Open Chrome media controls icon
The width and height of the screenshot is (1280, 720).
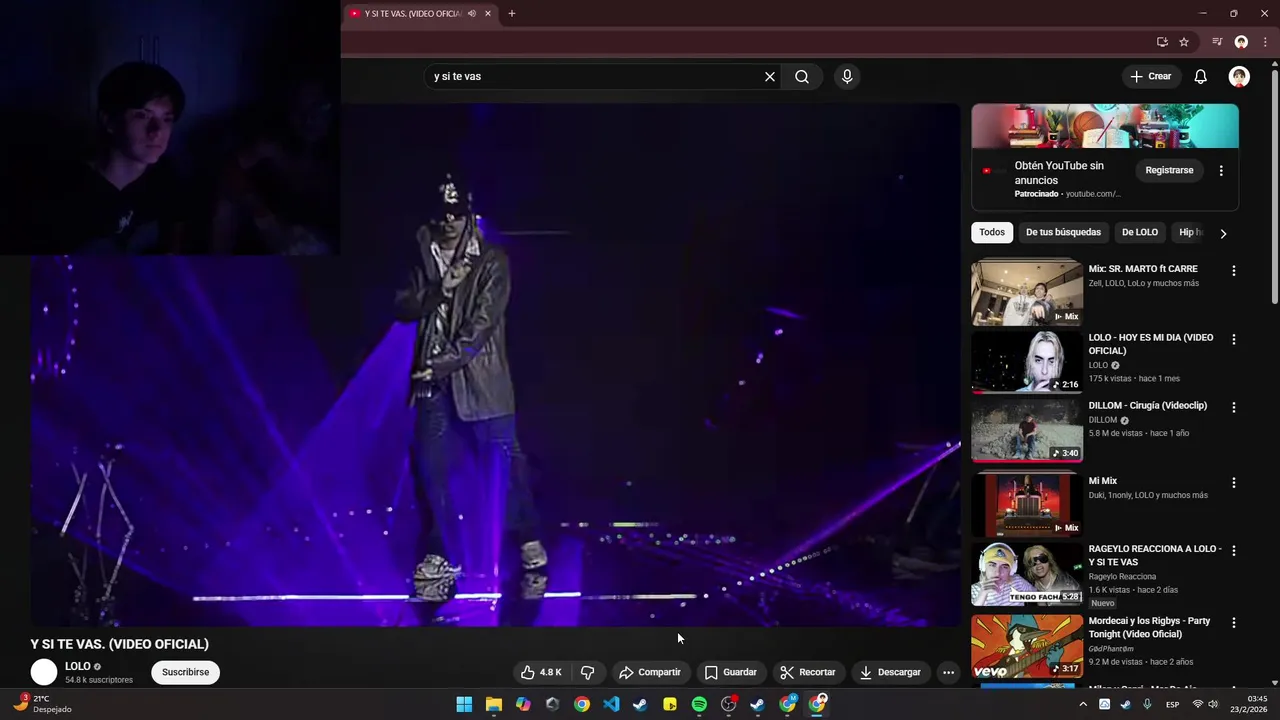pyautogui.click(x=1217, y=42)
